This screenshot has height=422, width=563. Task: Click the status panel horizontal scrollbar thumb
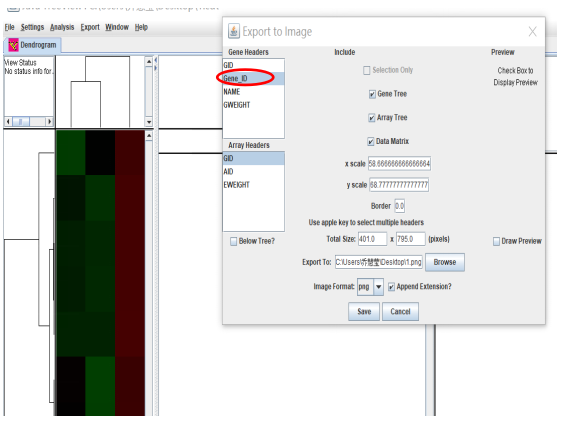point(21,121)
